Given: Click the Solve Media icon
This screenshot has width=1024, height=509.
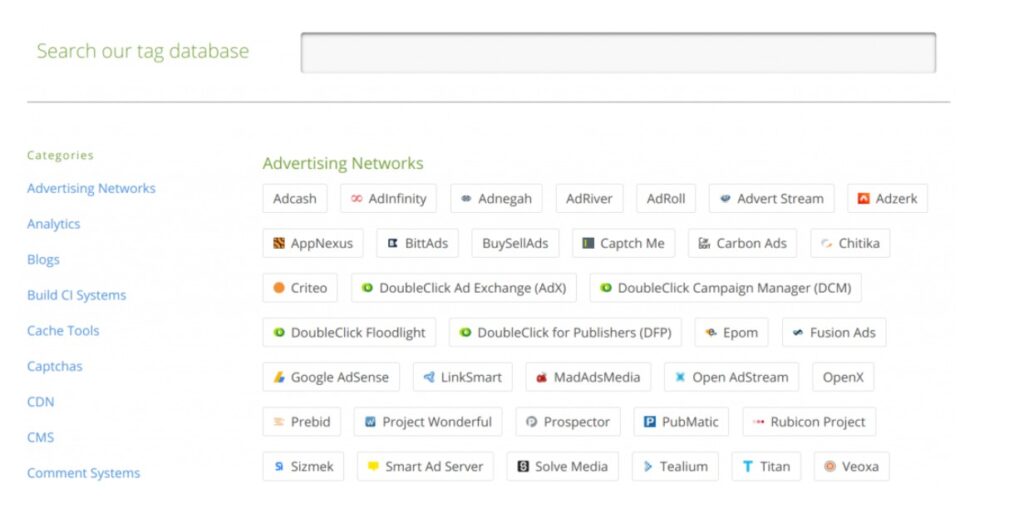Looking at the screenshot, I should [523, 467].
